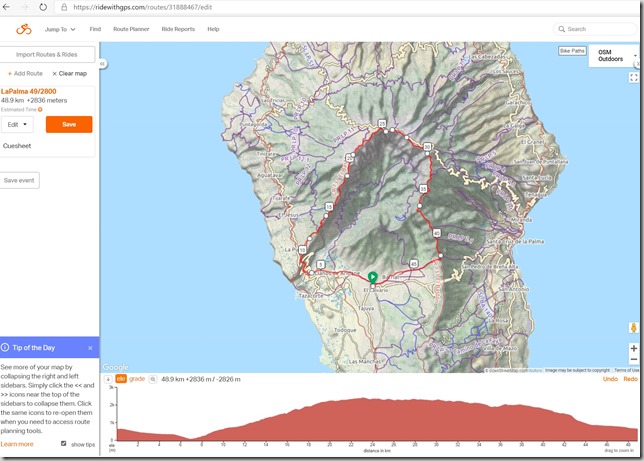Click the padlock site info icon
The height and width of the screenshot is (461, 644).
point(64,7)
